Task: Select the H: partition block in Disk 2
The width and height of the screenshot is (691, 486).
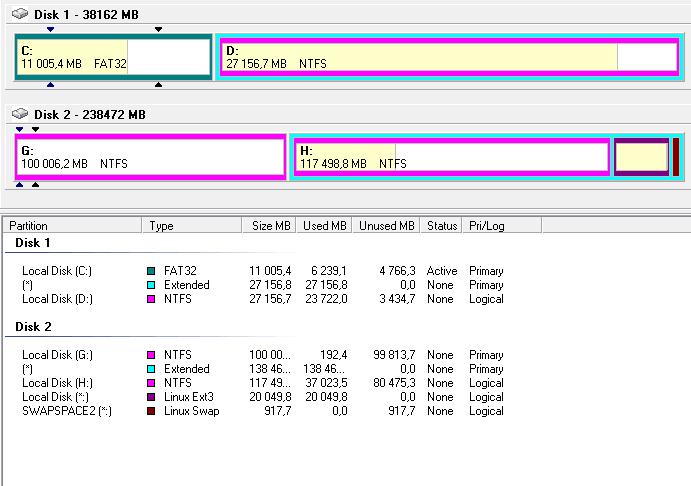Action: (450, 157)
